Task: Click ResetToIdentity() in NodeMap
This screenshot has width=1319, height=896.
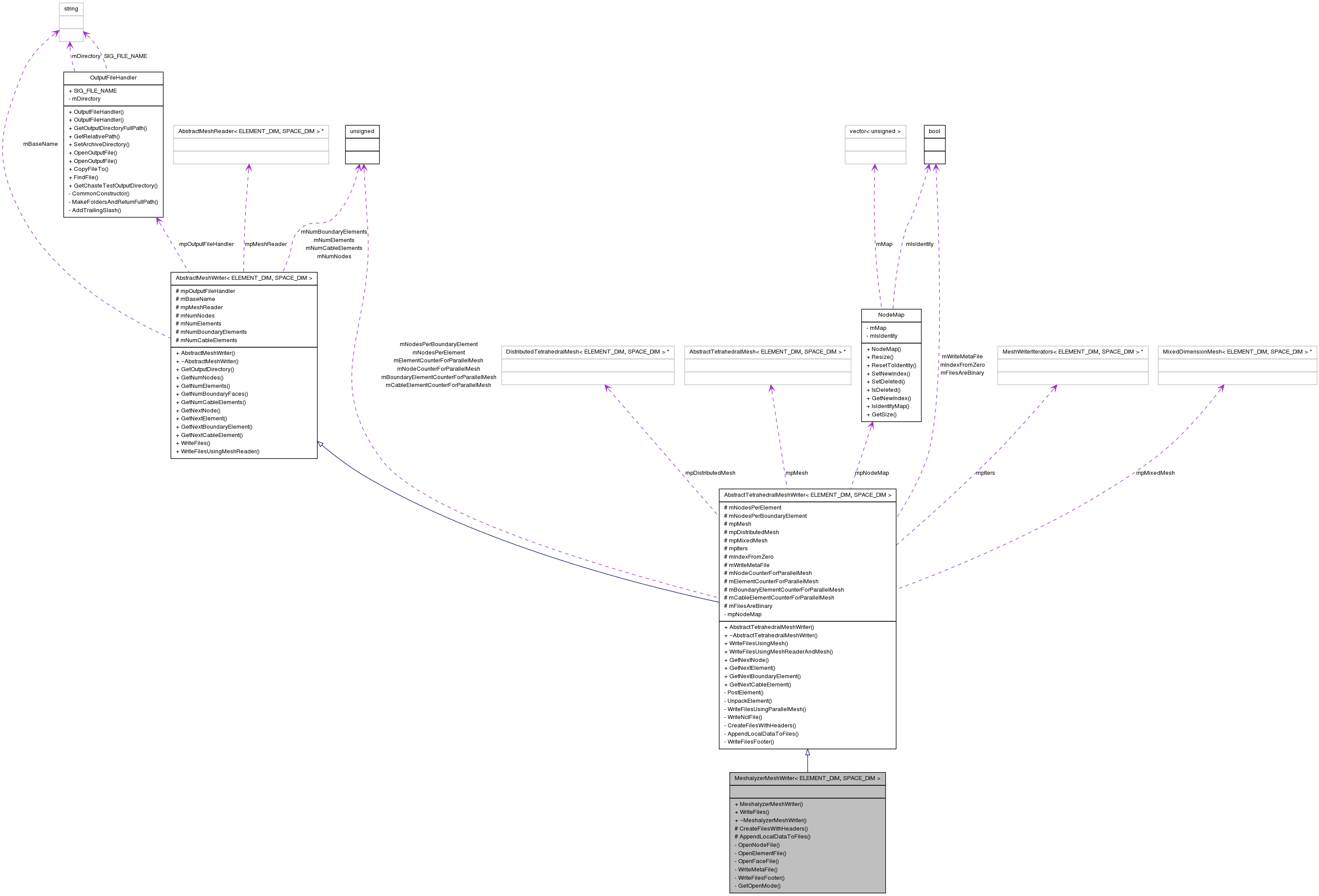Action: (891, 365)
